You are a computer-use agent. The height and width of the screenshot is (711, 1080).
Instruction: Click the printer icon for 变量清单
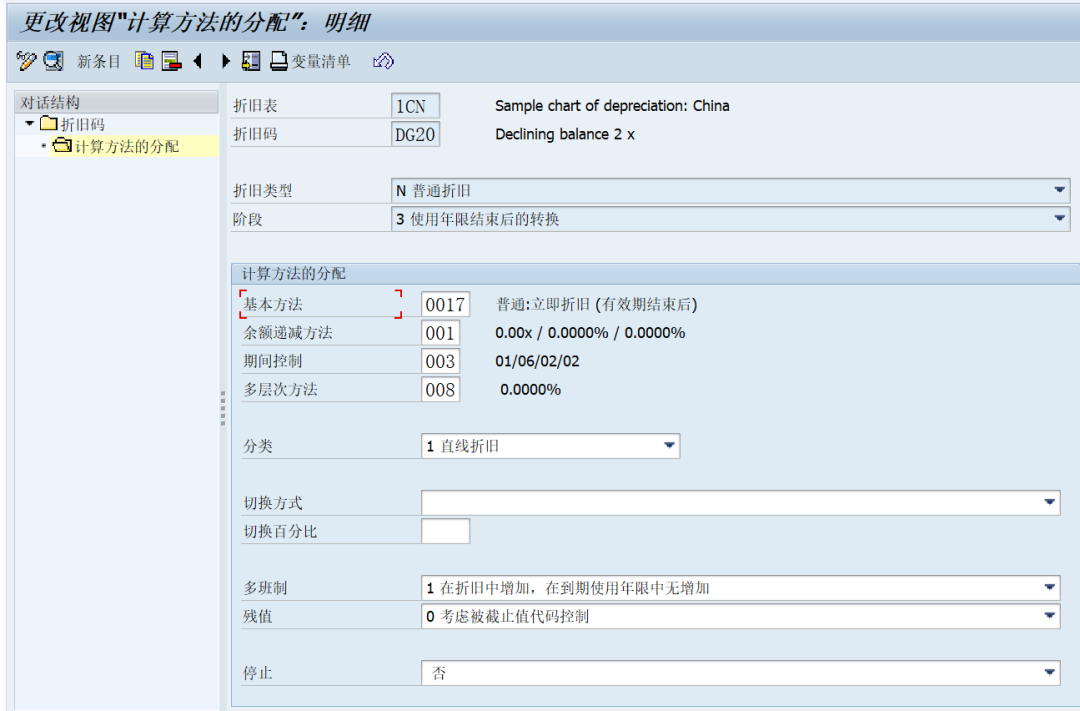tap(279, 61)
